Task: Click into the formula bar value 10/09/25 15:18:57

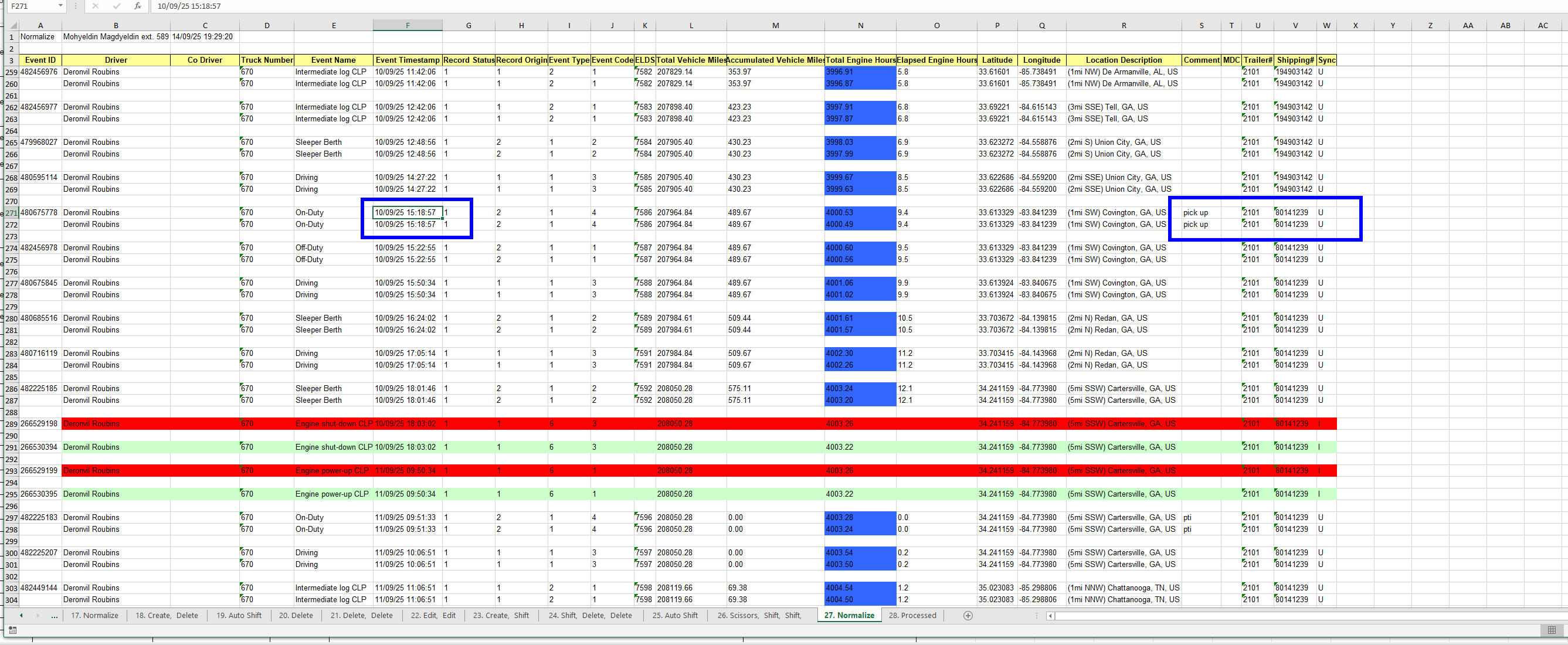Action: pos(189,6)
